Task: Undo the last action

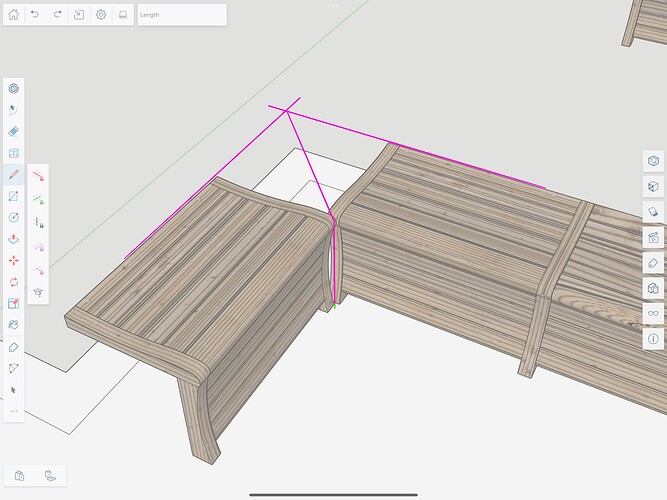Action: pyautogui.click(x=35, y=14)
